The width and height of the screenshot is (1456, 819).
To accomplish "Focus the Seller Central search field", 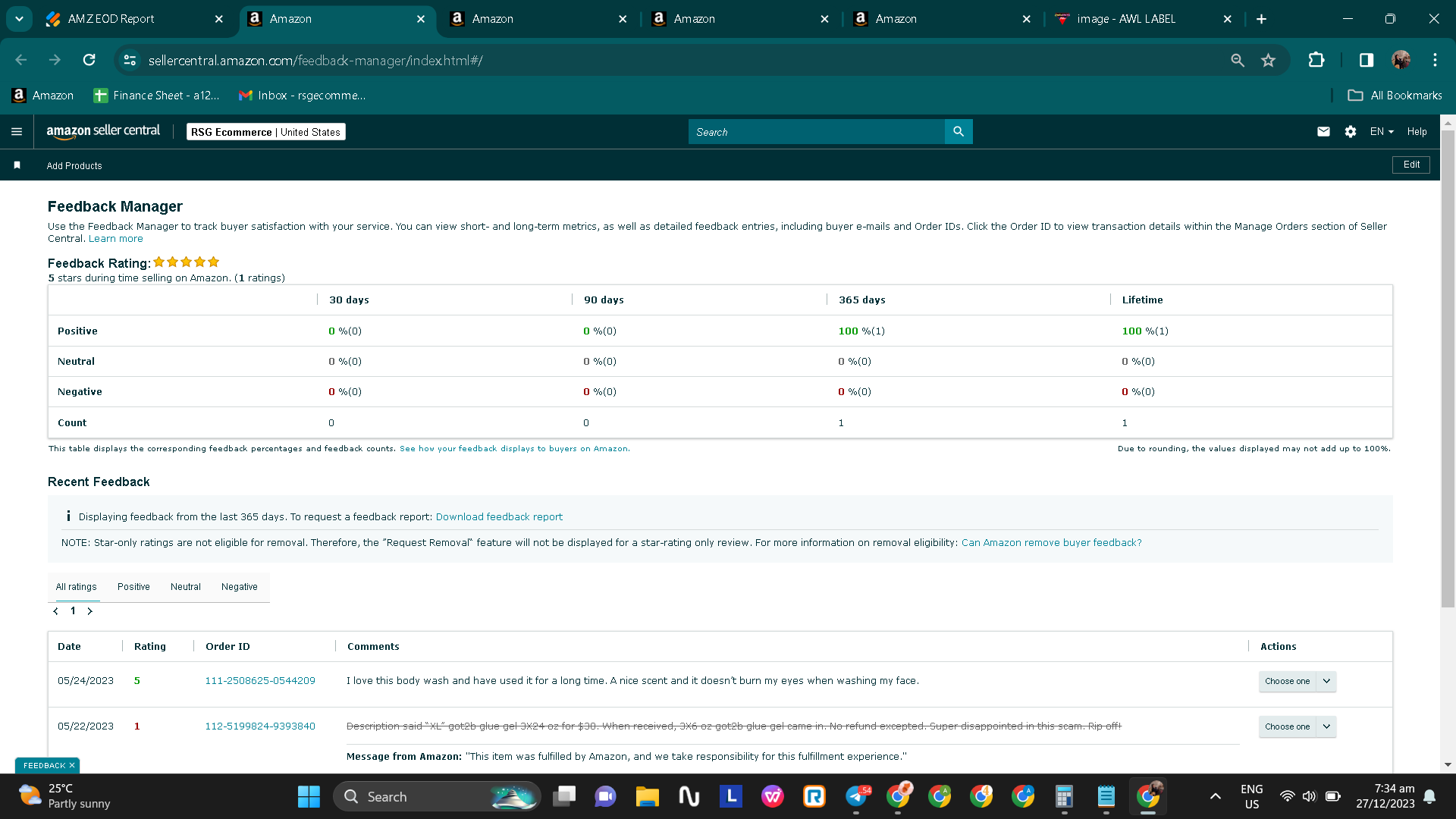I will (x=817, y=132).
